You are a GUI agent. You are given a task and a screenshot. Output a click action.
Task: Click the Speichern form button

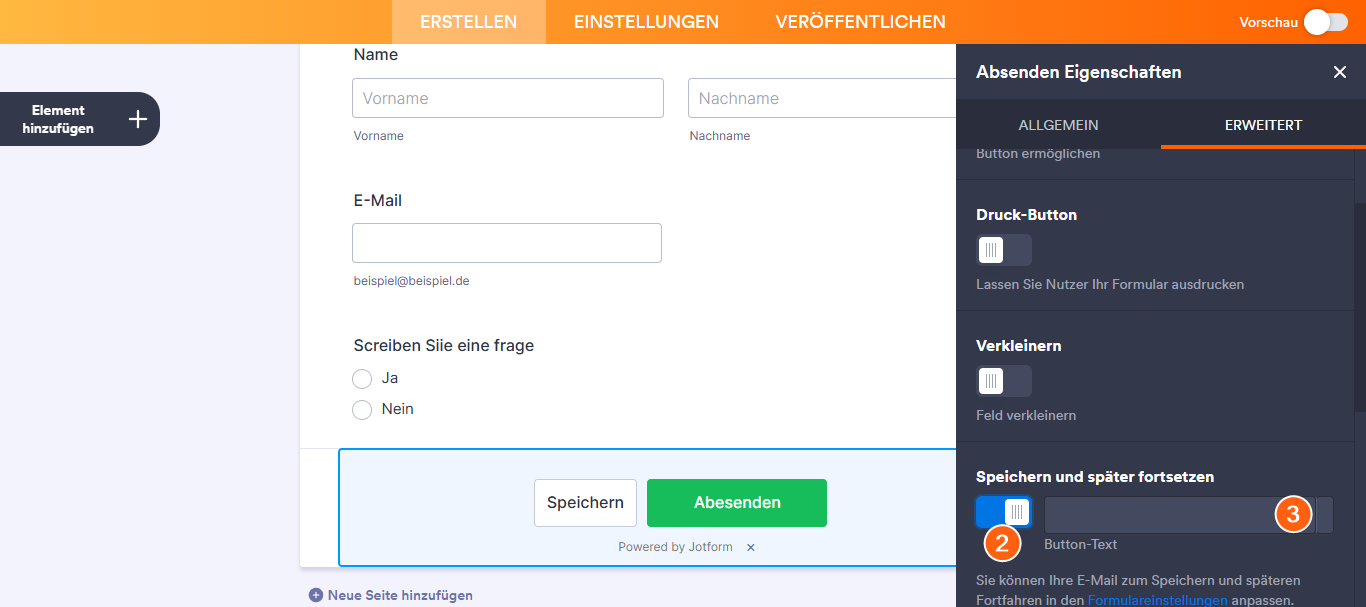click(585, 503)
